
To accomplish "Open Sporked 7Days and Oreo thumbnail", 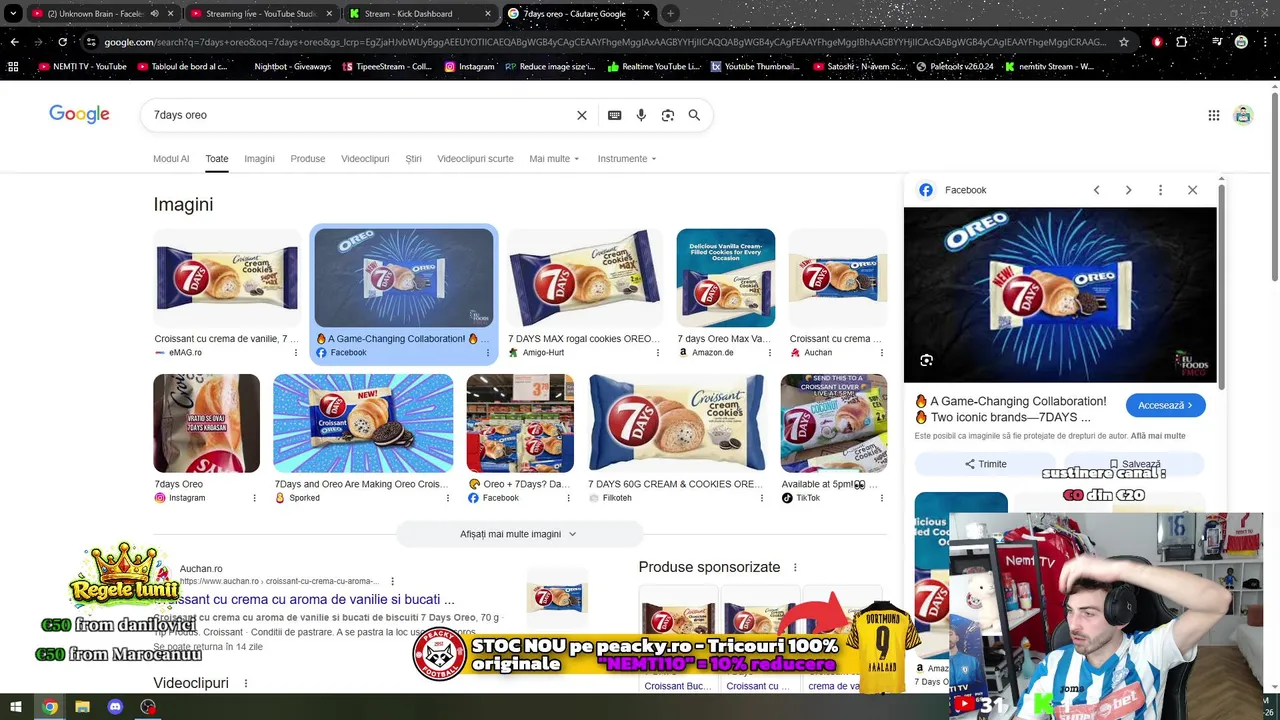I will [363, 423].
